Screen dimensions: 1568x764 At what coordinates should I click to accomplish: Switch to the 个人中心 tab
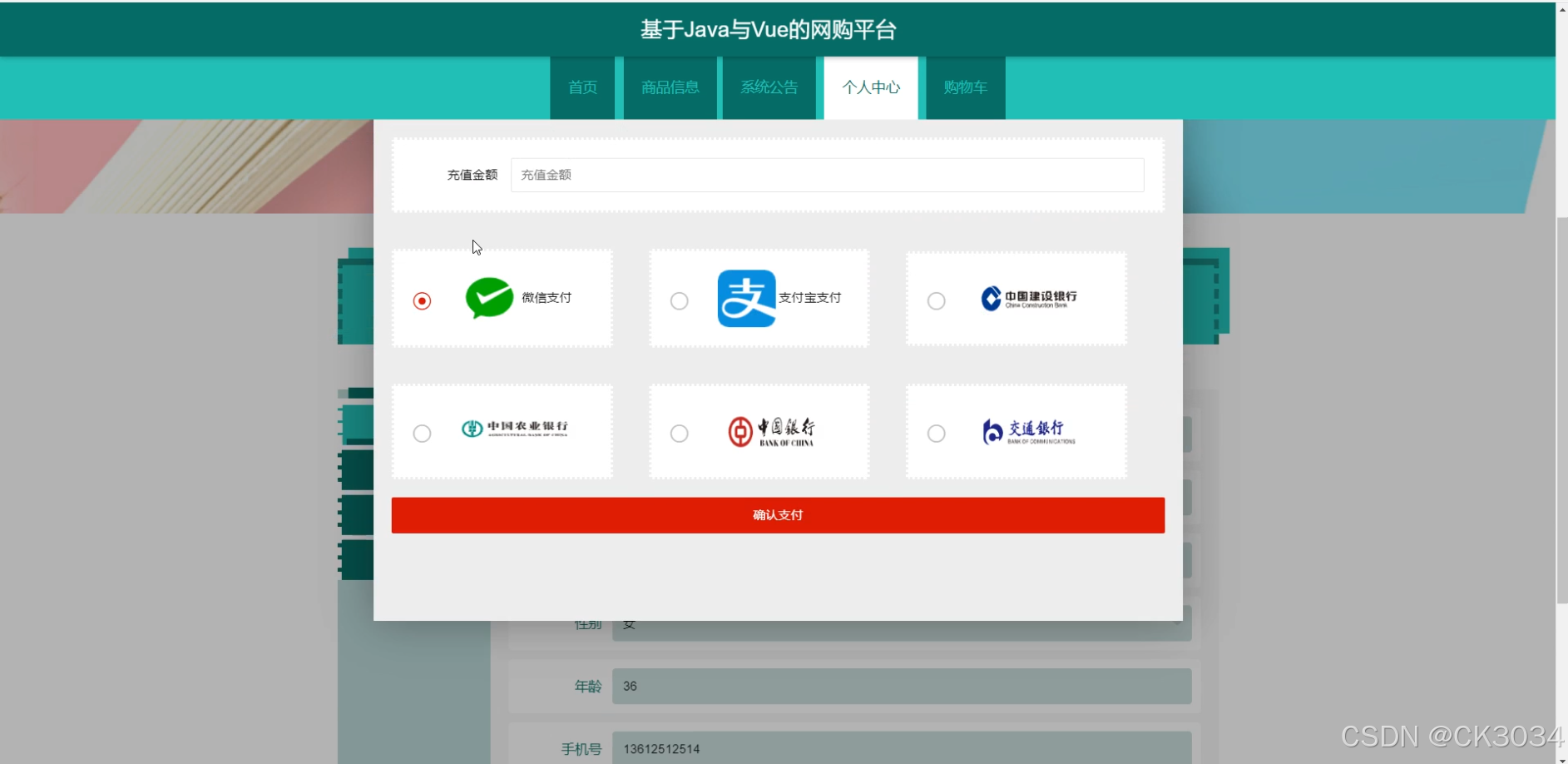coord(871,87)
